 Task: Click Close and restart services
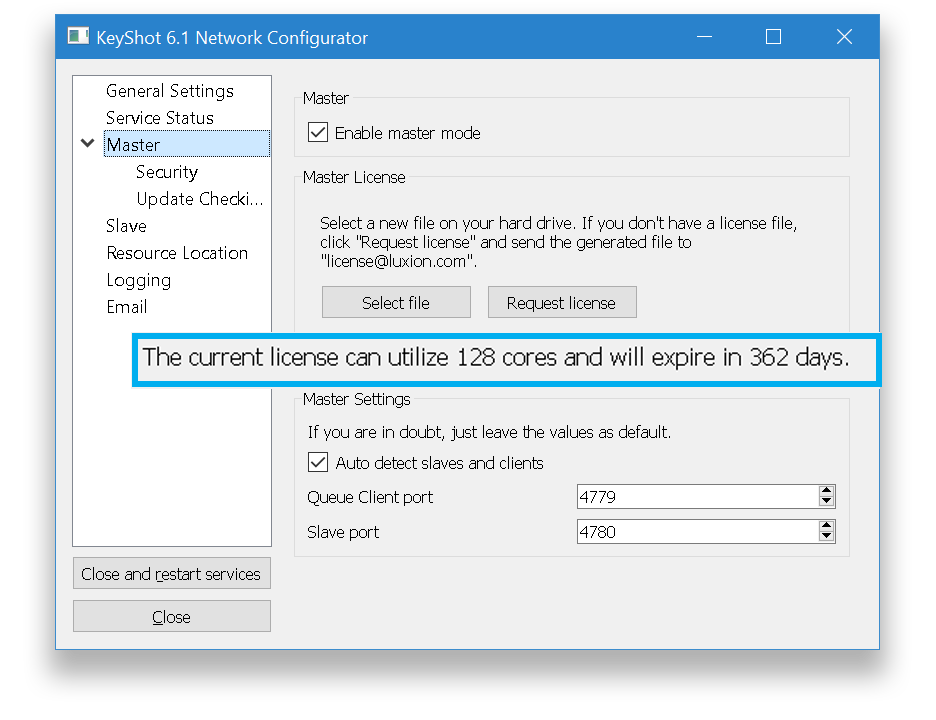pyautogui.click(x=171, y=573)
